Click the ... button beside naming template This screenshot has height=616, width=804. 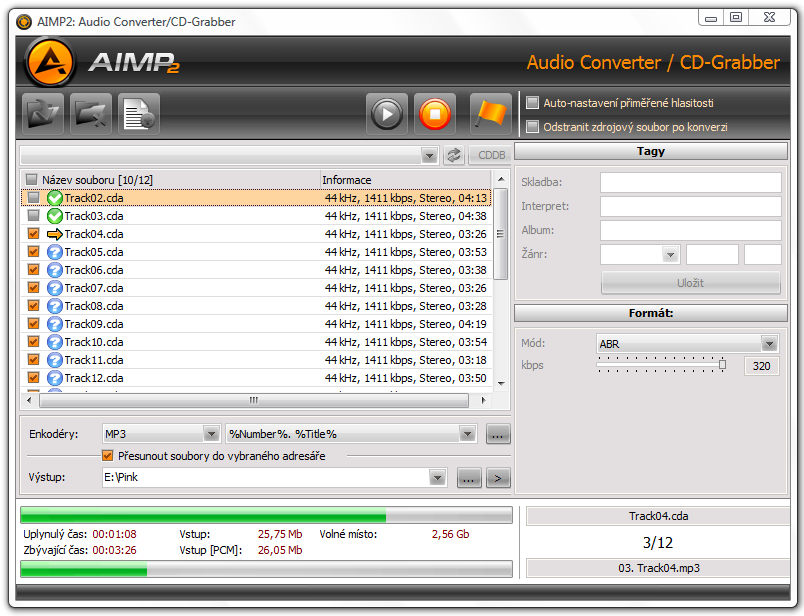pyautogui.click(x=497, y=434)
